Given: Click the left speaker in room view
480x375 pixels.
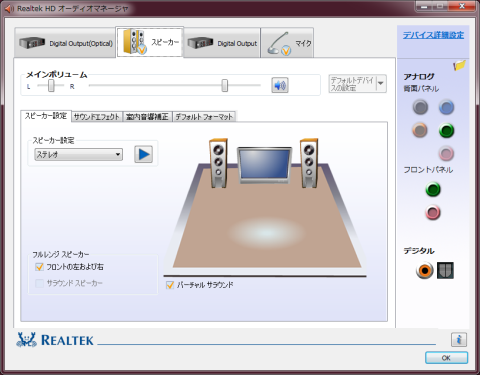Looking at the screenshot, I should pyautogui.click(x=218, y=163).
